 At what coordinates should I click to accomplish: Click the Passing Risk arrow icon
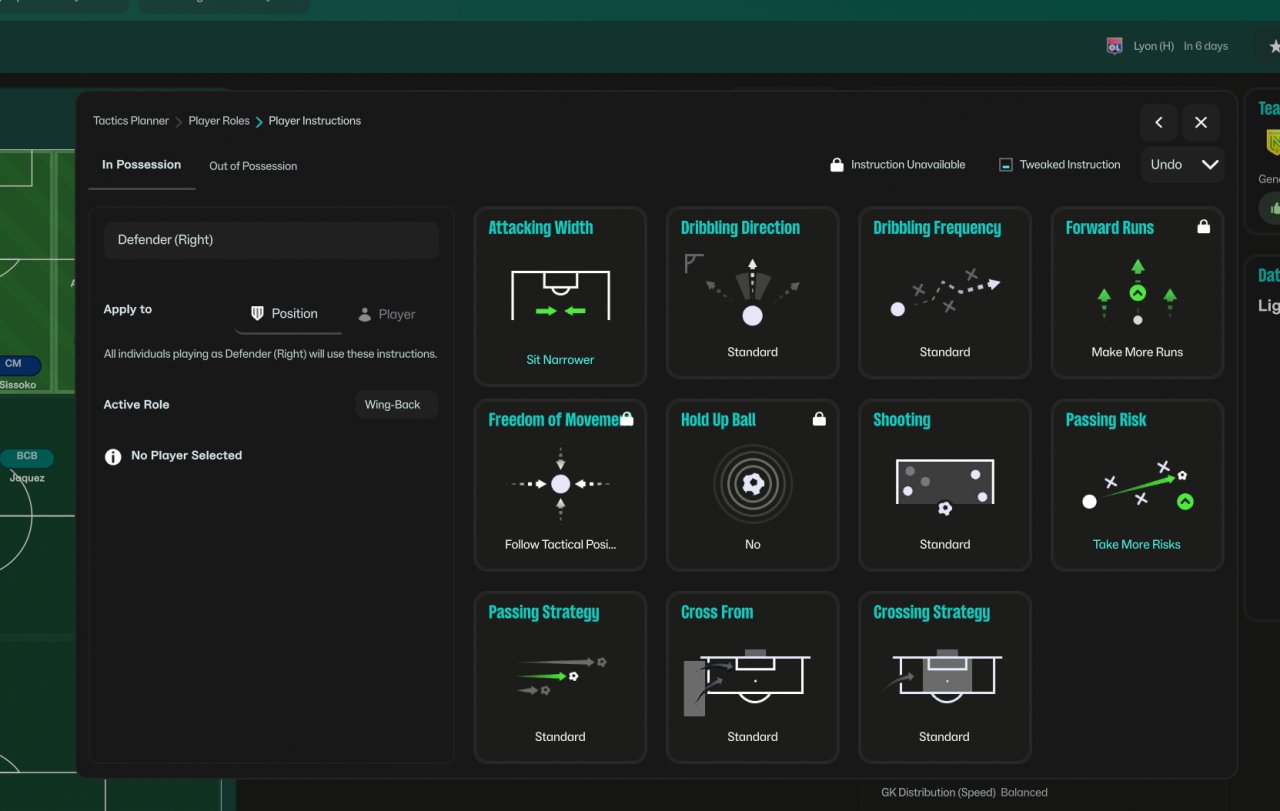click(x=1137, y=485)
